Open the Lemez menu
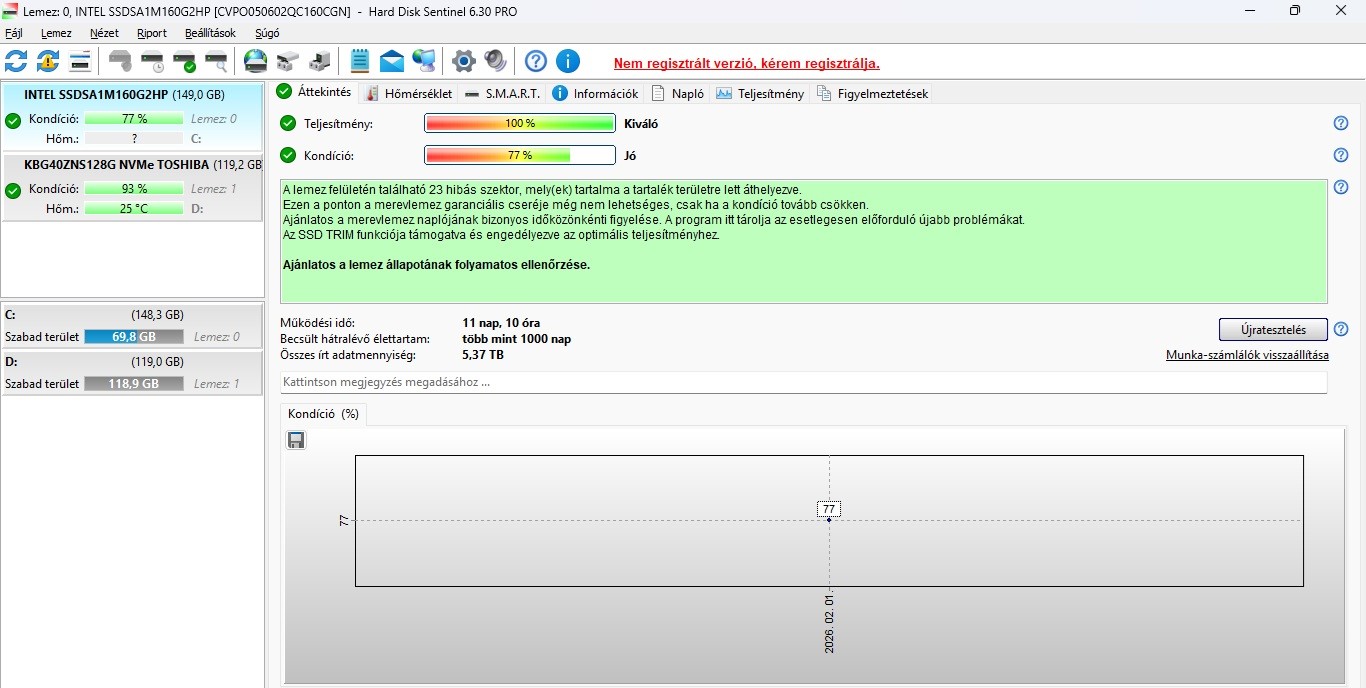Viewport: 1366px width, 688px height. [56, 33]
